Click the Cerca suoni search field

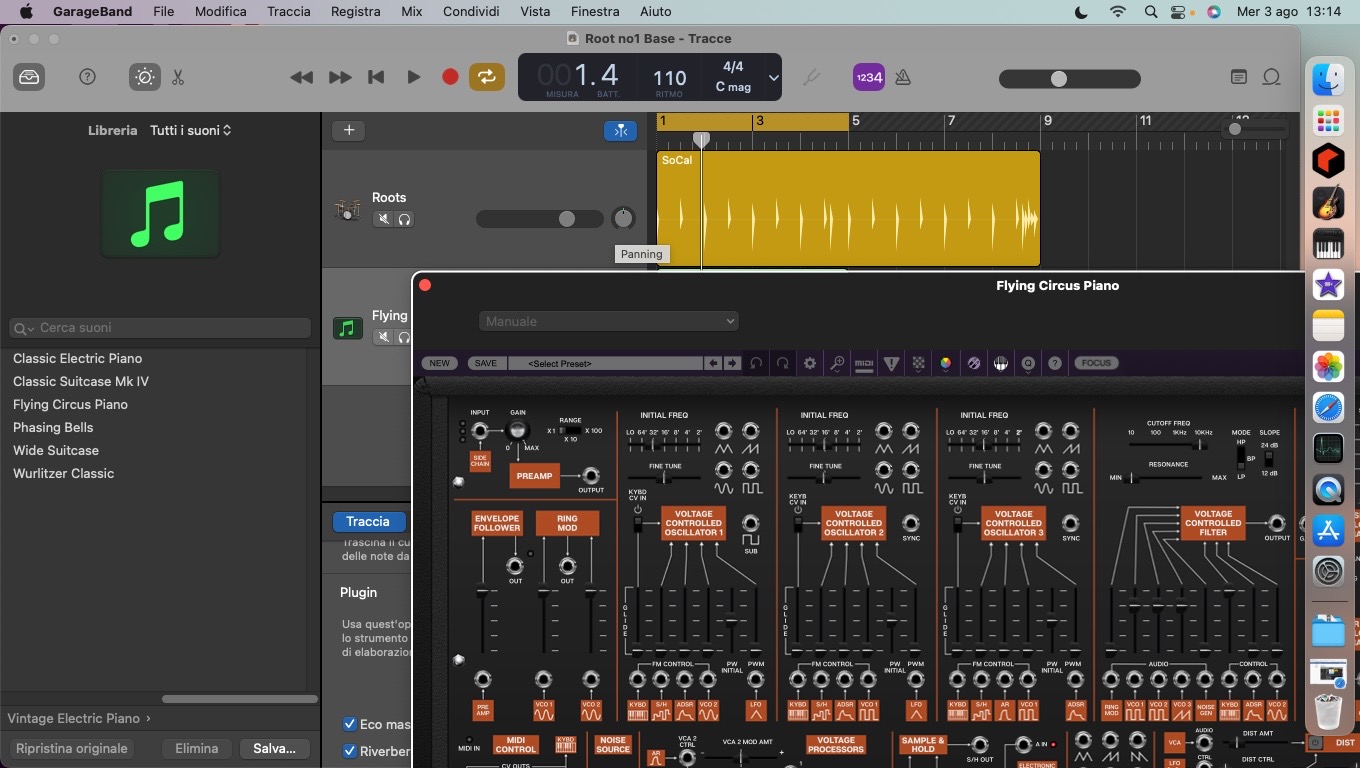(160, 328)
